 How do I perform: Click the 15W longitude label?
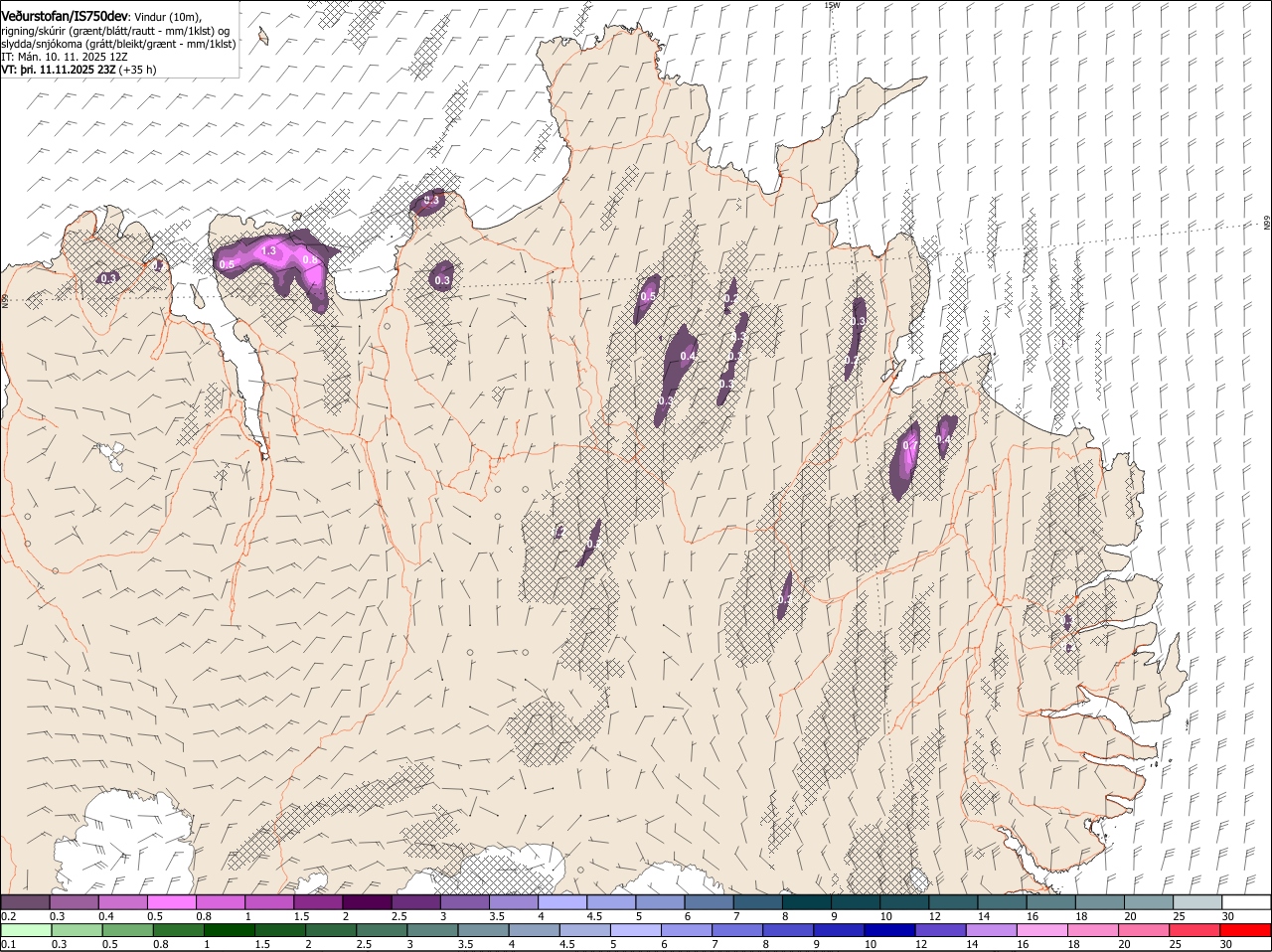click(832, 5)
